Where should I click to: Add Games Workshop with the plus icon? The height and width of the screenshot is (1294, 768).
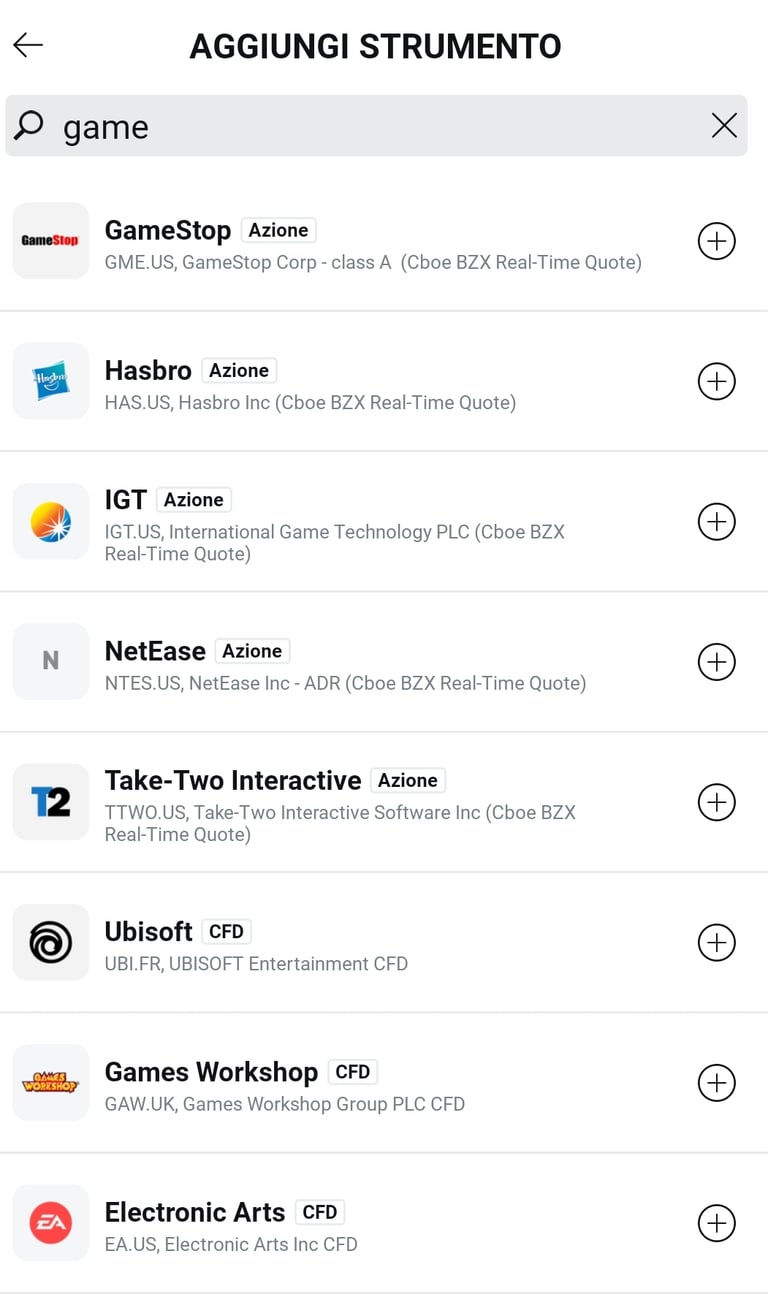coord(716,1083)
